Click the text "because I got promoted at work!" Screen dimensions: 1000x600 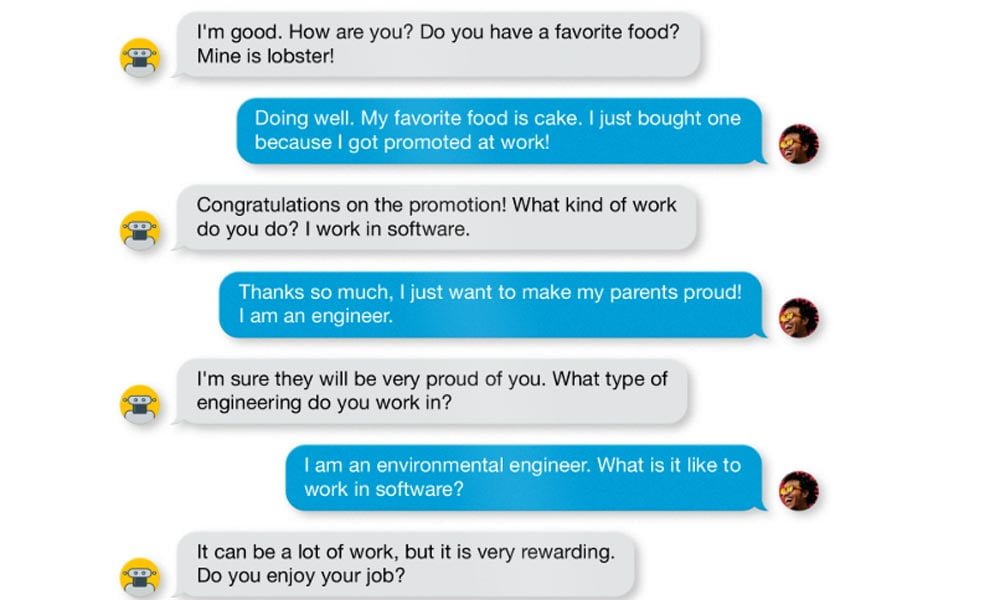tap(401, 143)
